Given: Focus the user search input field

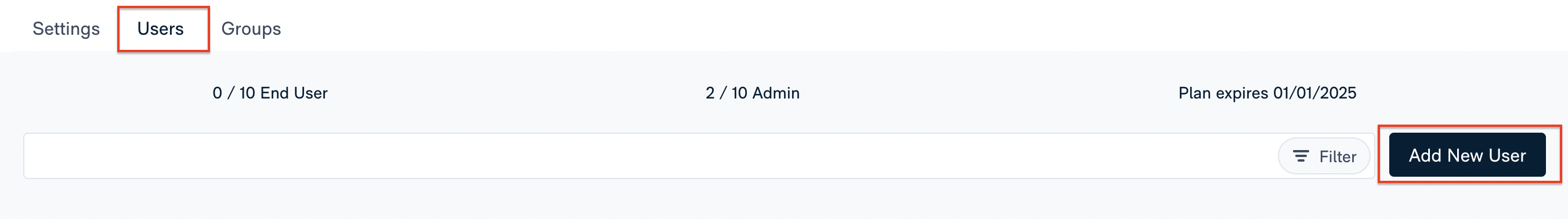Looking at the screenshot, I should [651, 156].
